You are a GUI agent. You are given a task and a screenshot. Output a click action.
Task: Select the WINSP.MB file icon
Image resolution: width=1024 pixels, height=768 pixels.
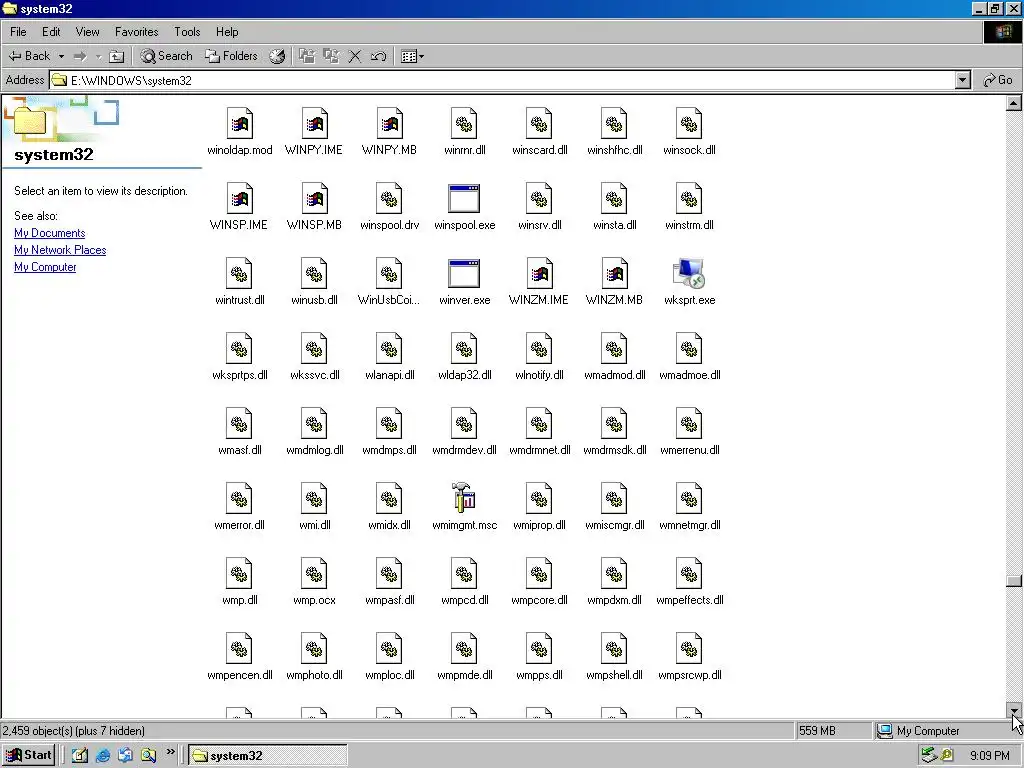pyautogui.click(x=314, y=199)
